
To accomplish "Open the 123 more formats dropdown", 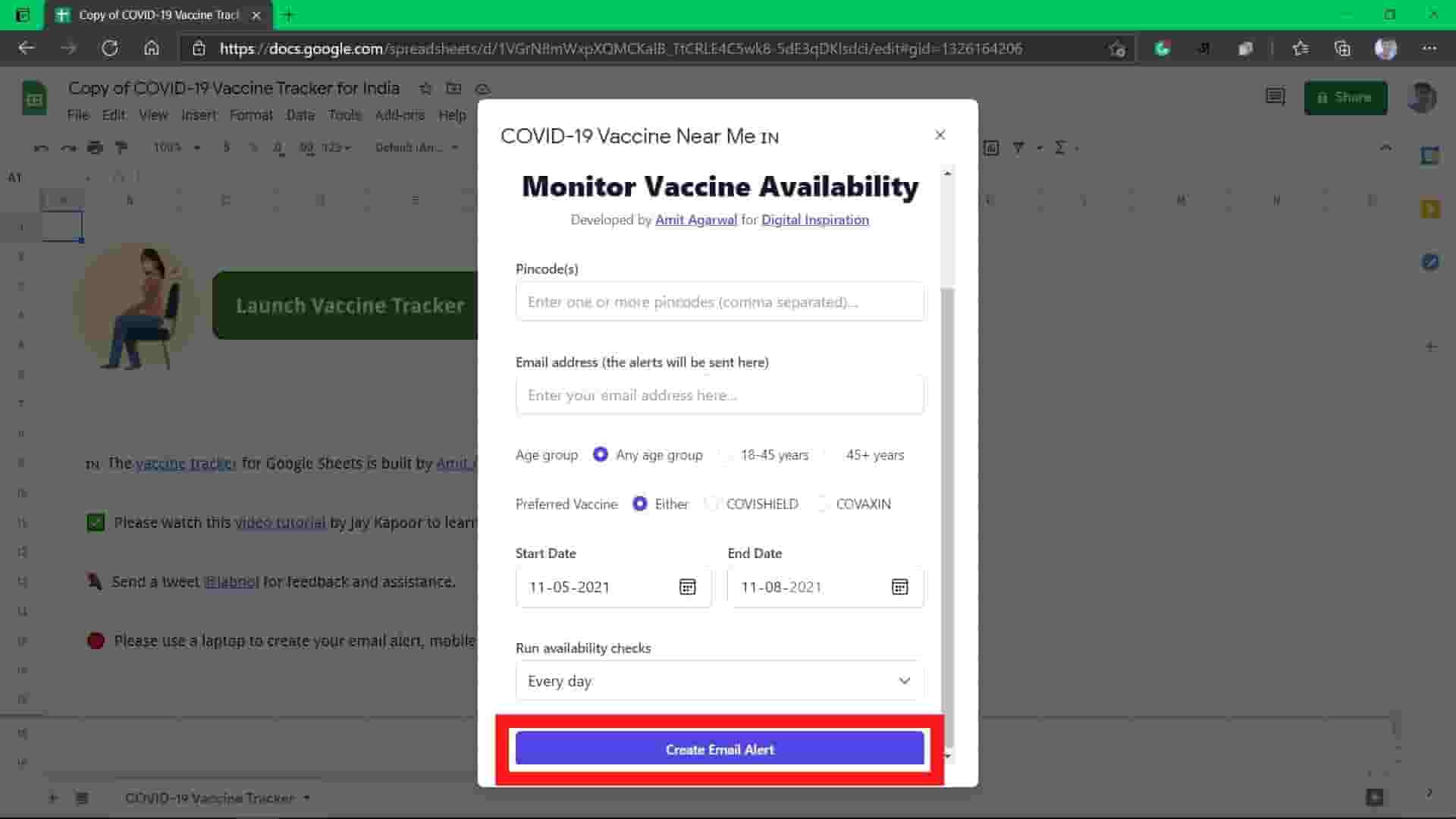I will coord(336,148).
